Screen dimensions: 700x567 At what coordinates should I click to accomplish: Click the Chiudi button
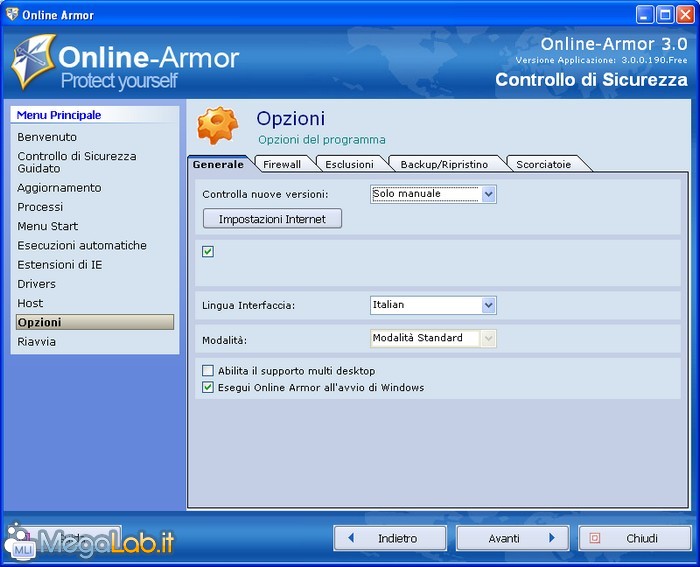coord(635,538)
